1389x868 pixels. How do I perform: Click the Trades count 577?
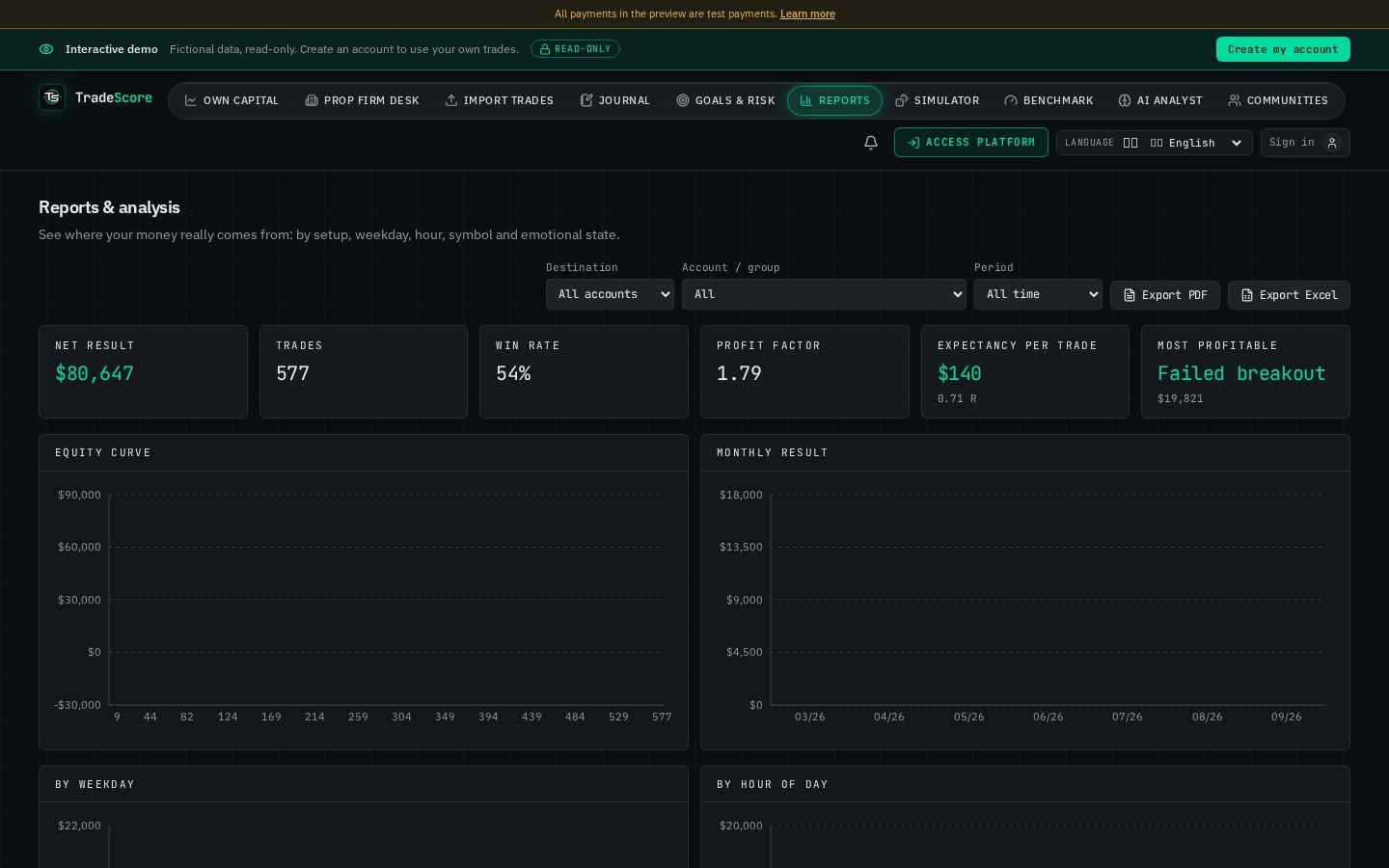point(292,373)
